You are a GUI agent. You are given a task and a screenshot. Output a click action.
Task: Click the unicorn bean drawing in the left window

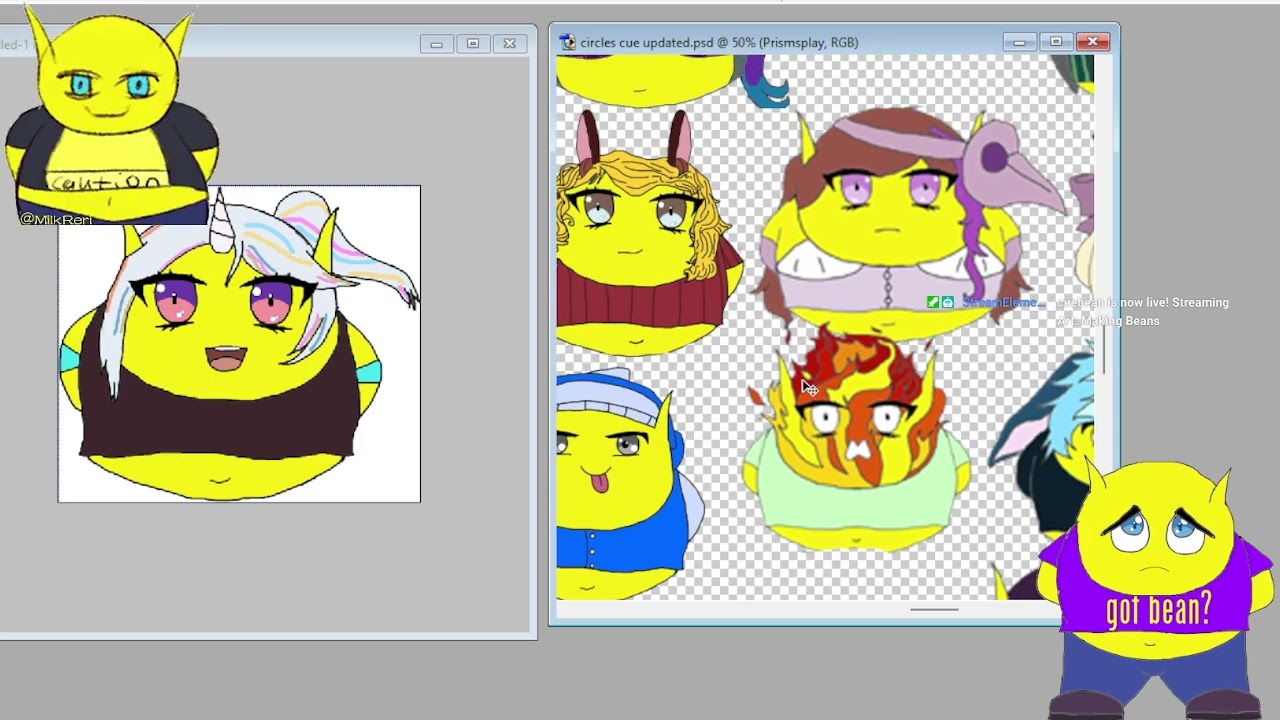coord(239,344)
